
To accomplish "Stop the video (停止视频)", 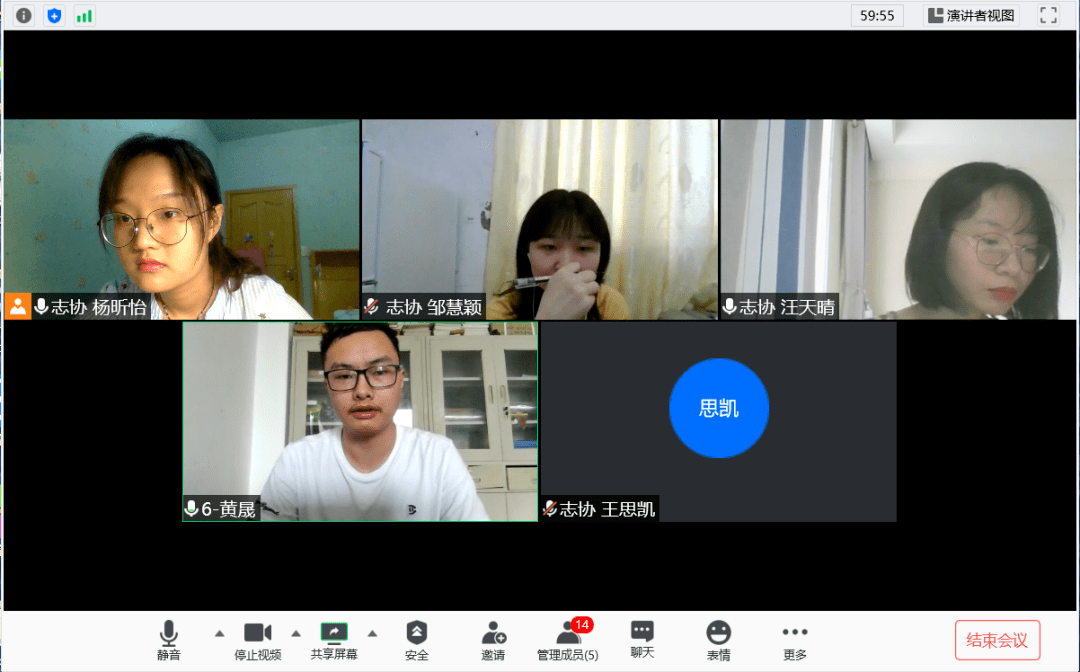I will (x=258, y=640).
